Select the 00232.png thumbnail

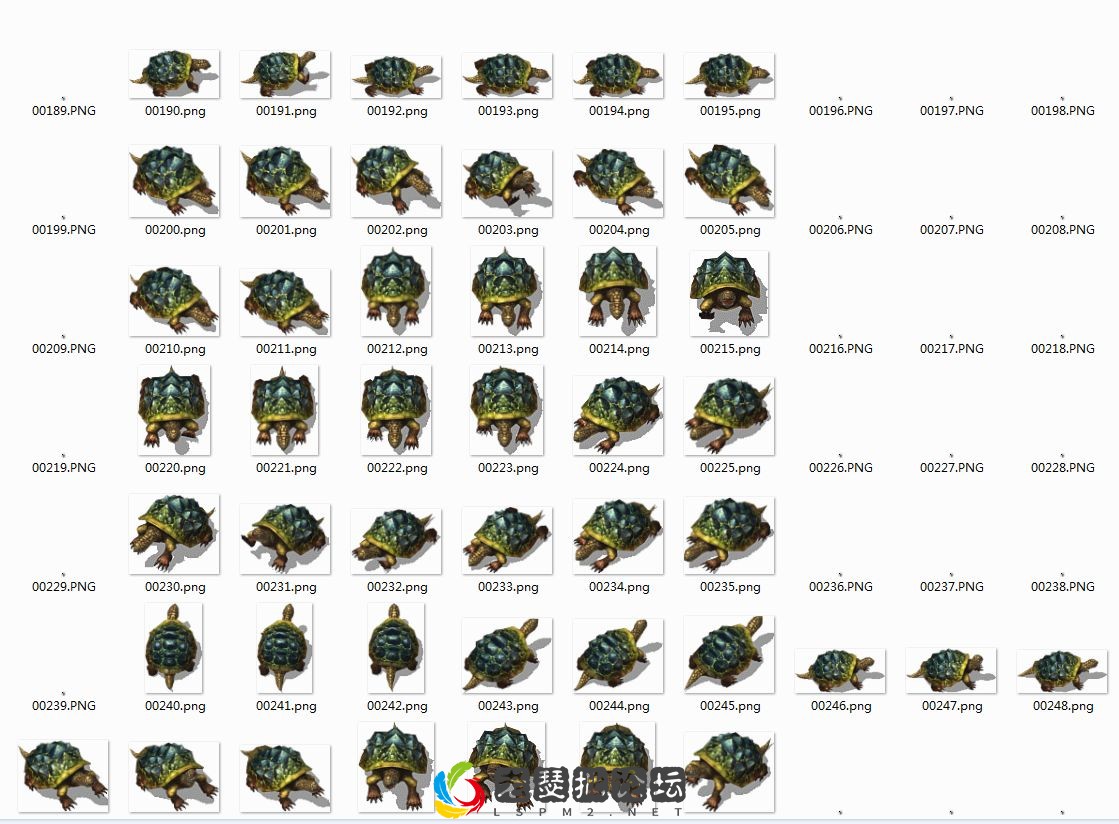click(x=396, y=541)
